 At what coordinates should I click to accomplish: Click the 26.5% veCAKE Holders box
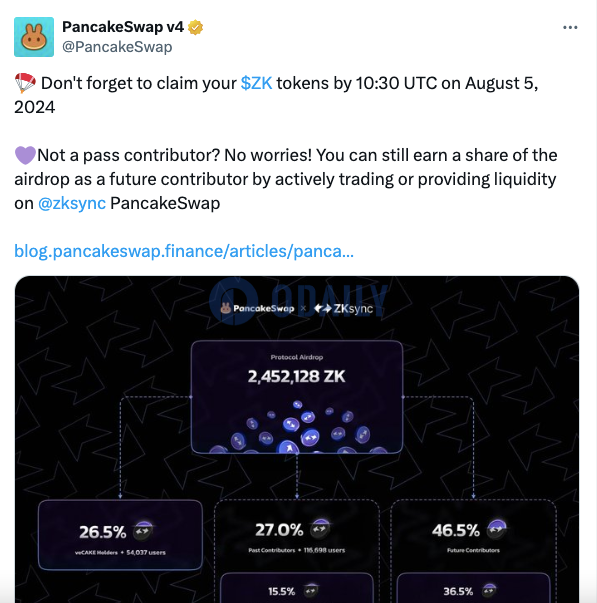(120, 535)
